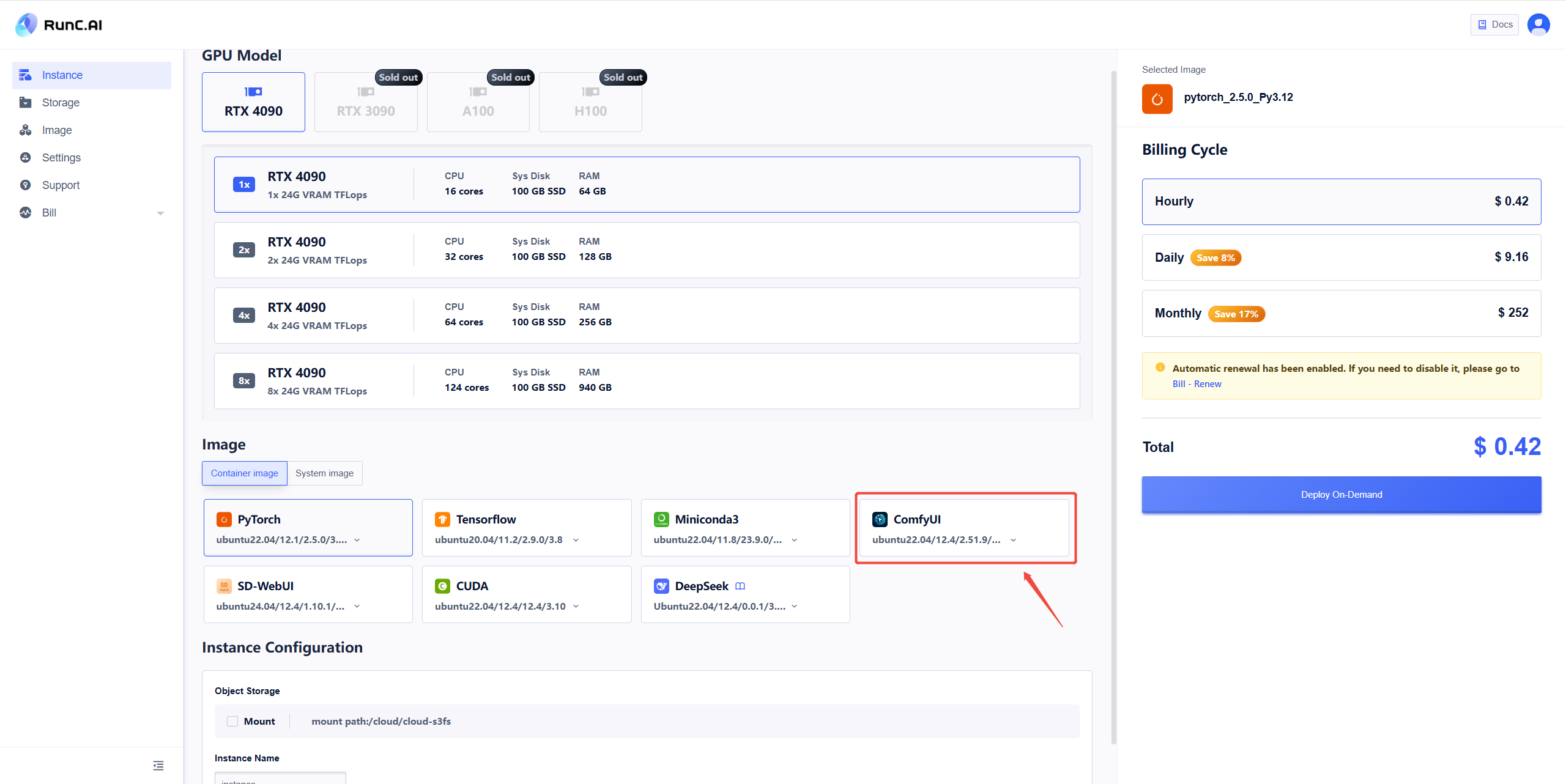
Task: Open the Support section
Action: coord(92,185)
